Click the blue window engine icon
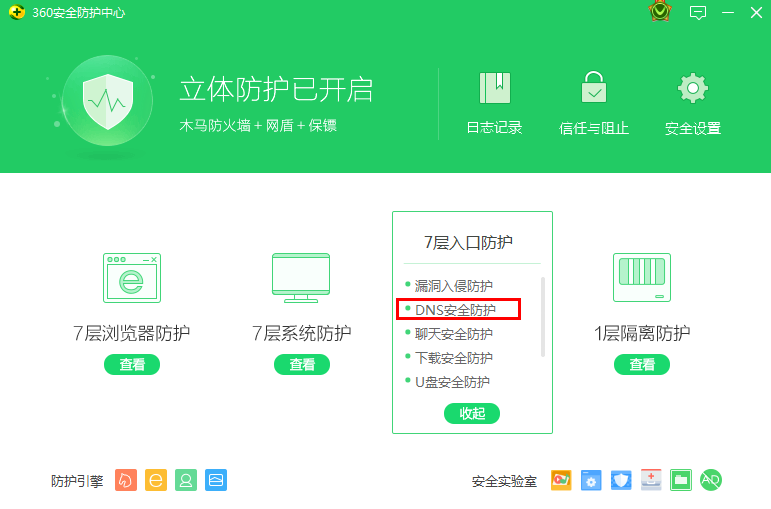This screenshot has height=509, width=771. coord(216,480)
